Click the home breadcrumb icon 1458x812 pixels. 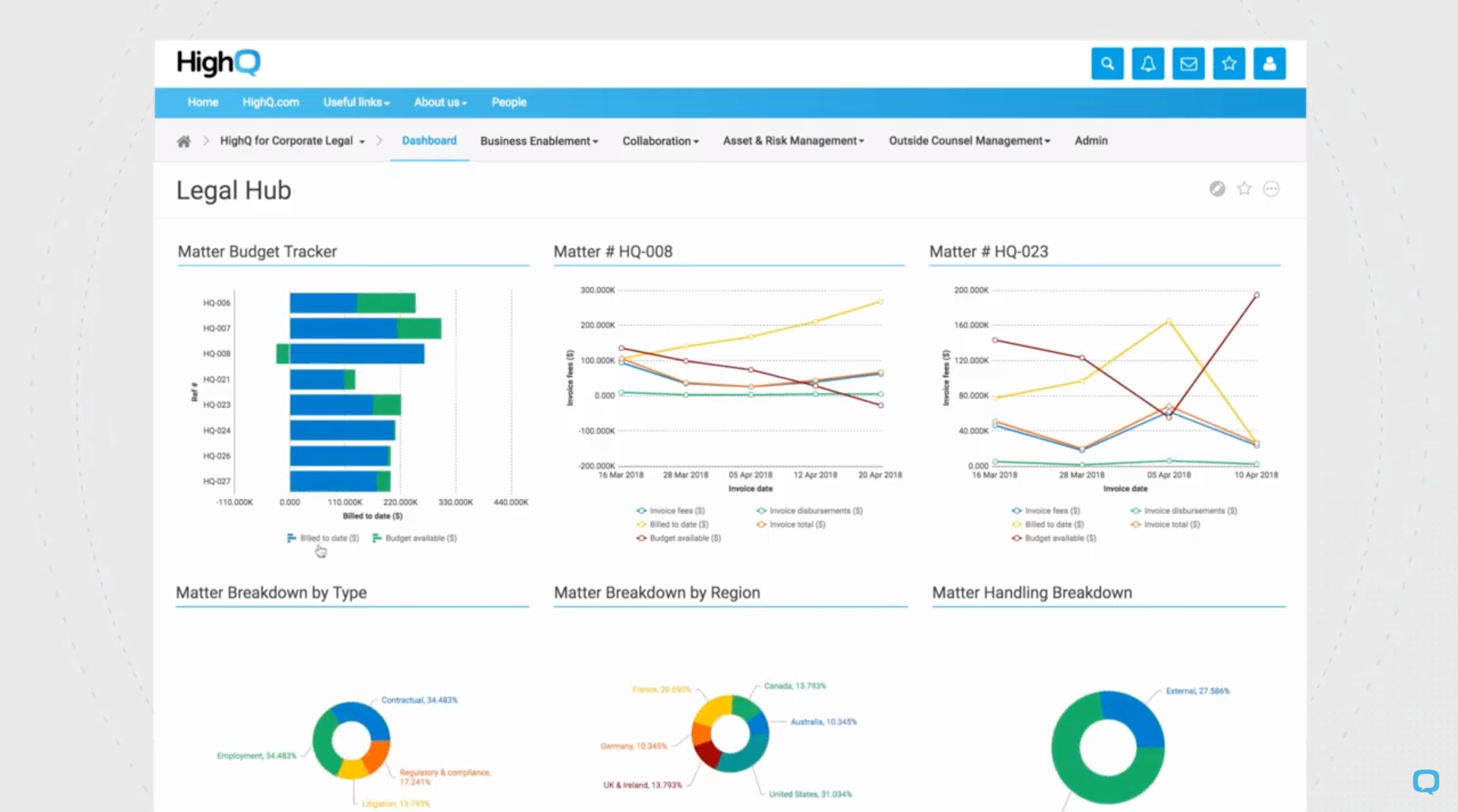click(184, 141)
